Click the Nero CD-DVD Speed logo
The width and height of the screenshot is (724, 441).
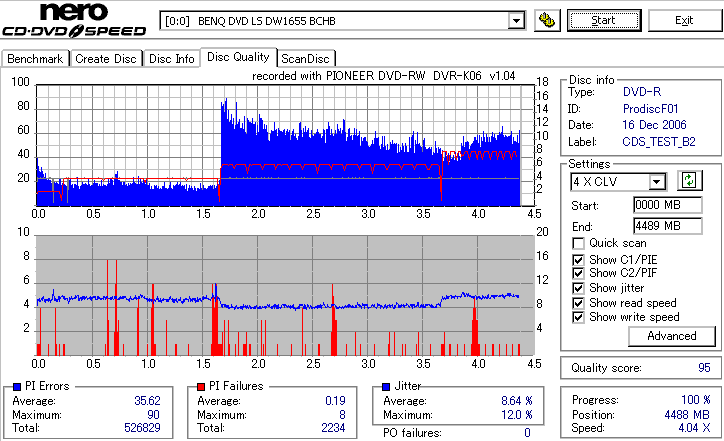(74, 19)
